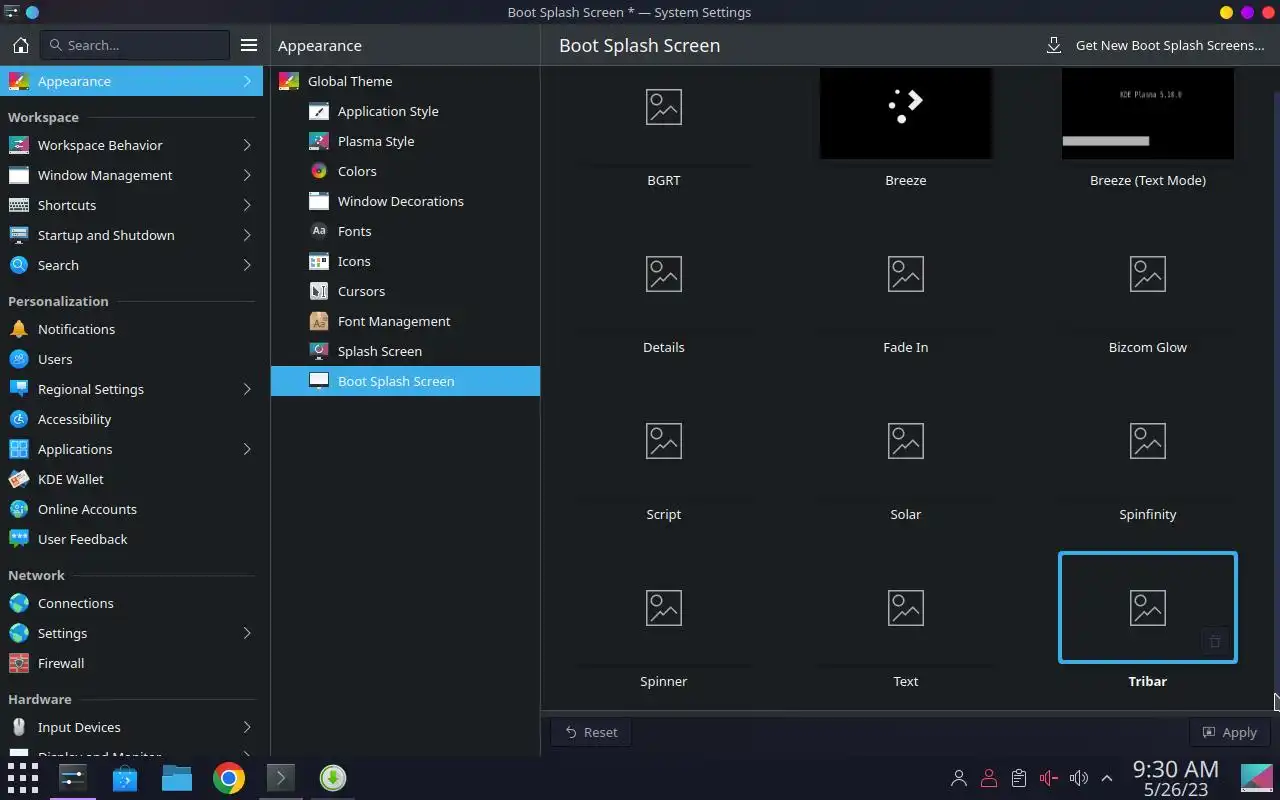This screenshot has width=1280, height=800.
Task: Open Window Management settings
Action: click(x=131, y=175)
